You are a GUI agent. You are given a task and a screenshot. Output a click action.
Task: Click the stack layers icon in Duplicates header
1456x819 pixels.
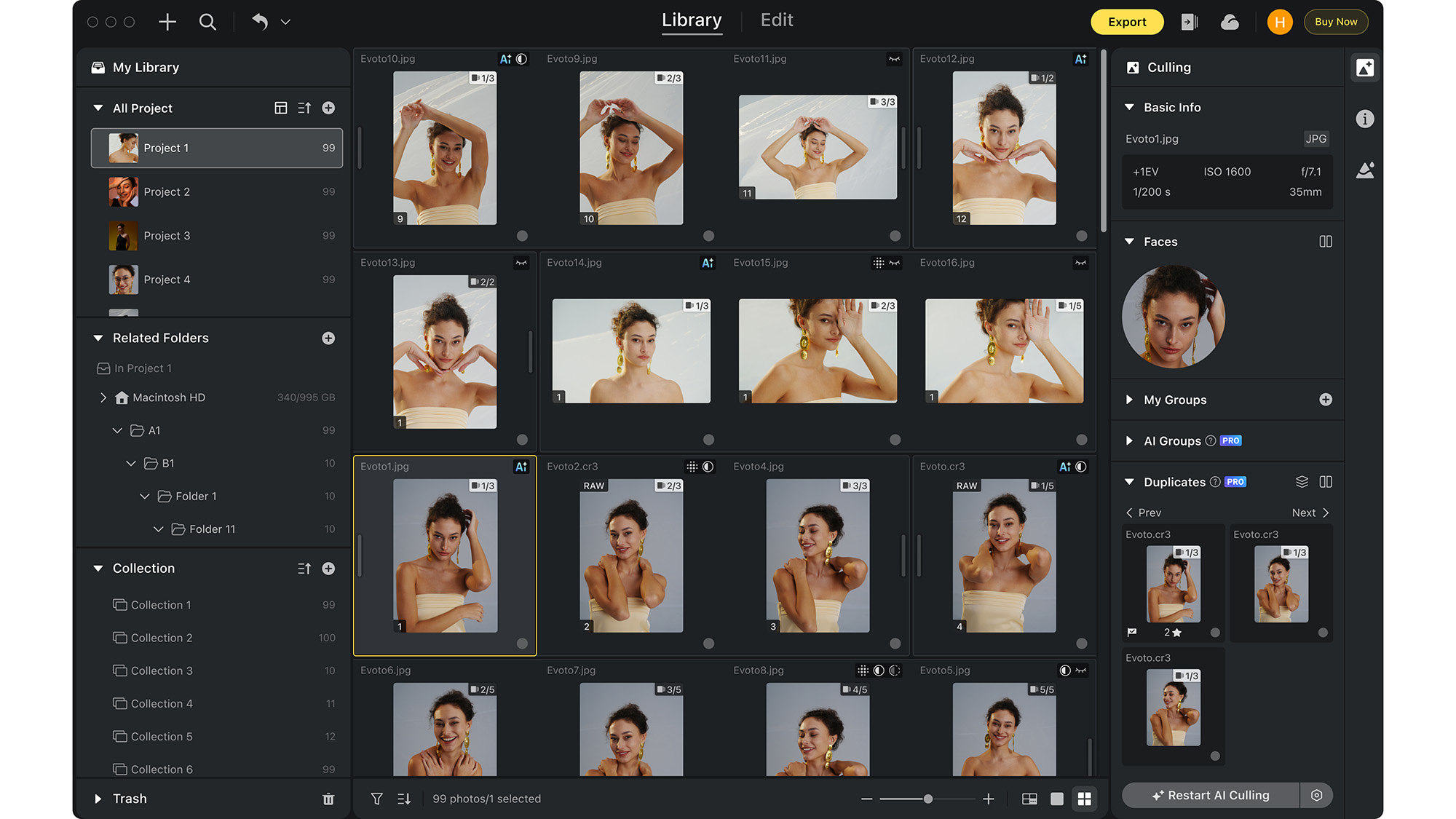point(1302,482)
